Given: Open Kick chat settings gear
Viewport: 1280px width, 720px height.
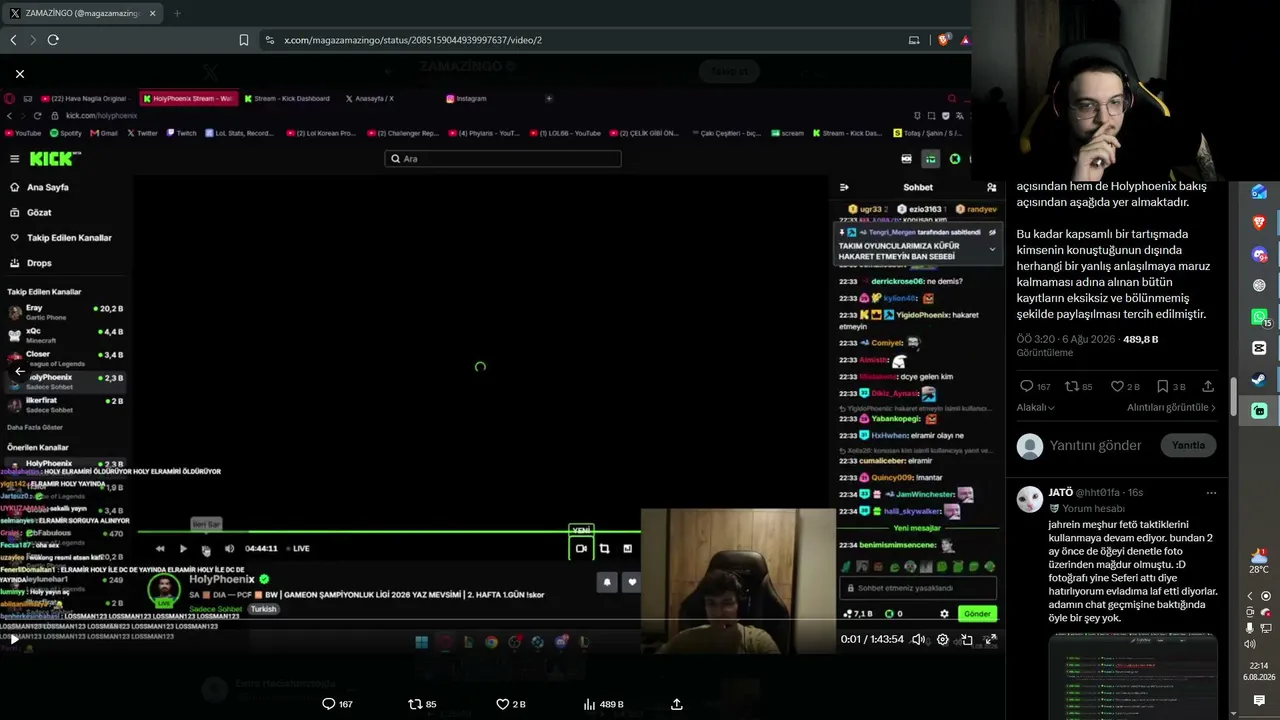Looking at the screenshot, I should (943, 614).
